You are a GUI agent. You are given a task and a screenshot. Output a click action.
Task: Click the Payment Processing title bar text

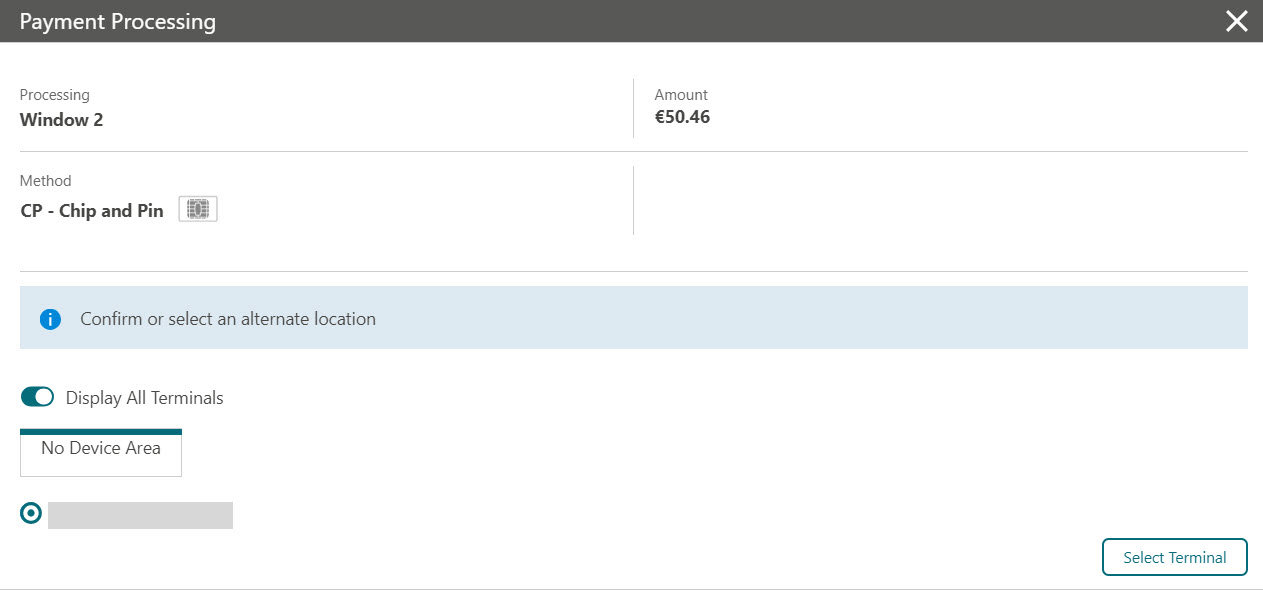(x=118, y=21)
